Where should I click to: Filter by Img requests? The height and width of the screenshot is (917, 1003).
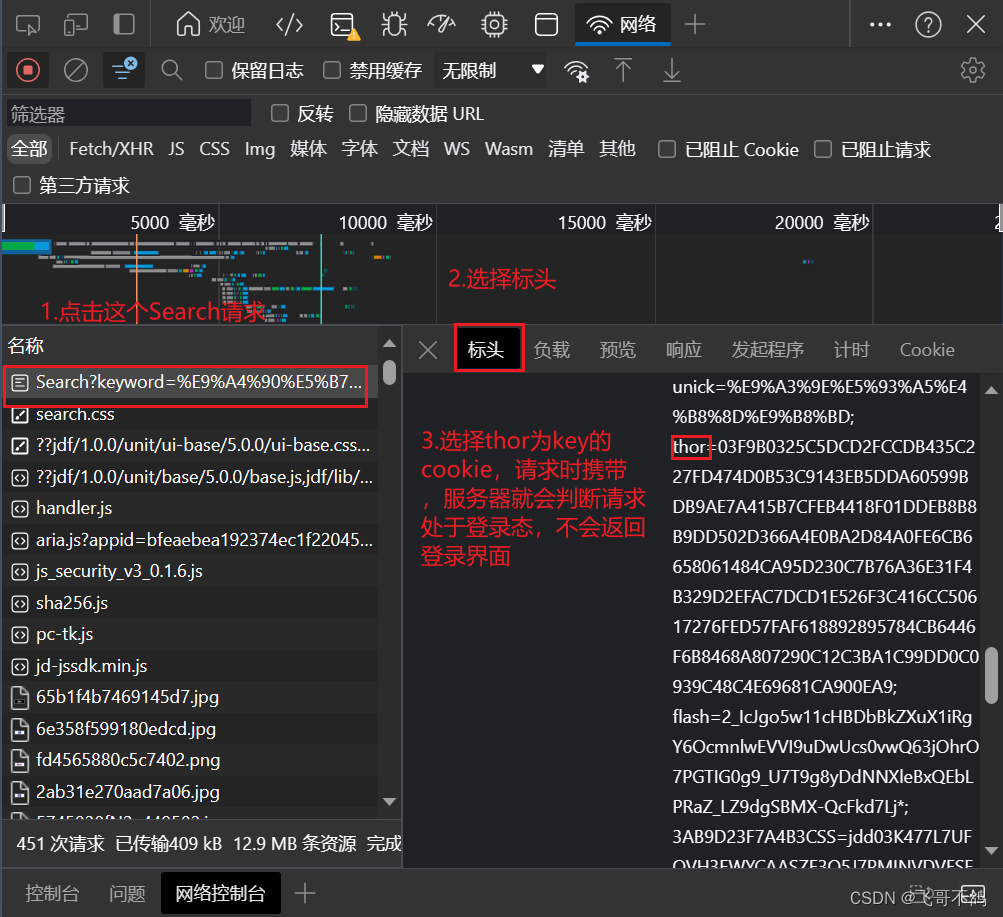[260, 149]
